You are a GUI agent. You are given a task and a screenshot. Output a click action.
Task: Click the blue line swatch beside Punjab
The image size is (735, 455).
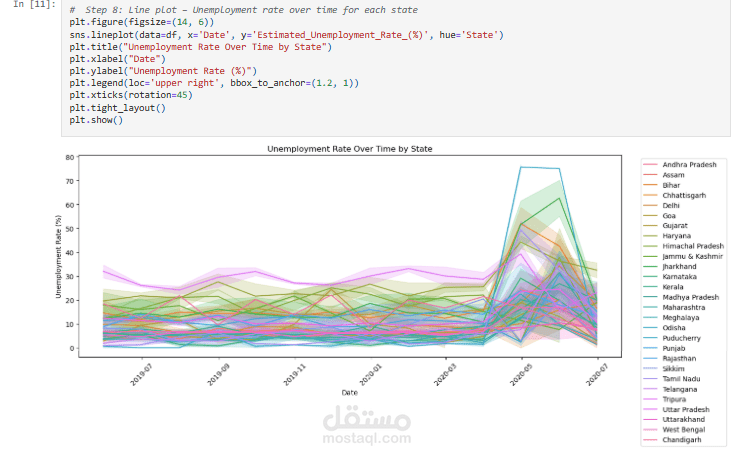click(x=650, y=348)
